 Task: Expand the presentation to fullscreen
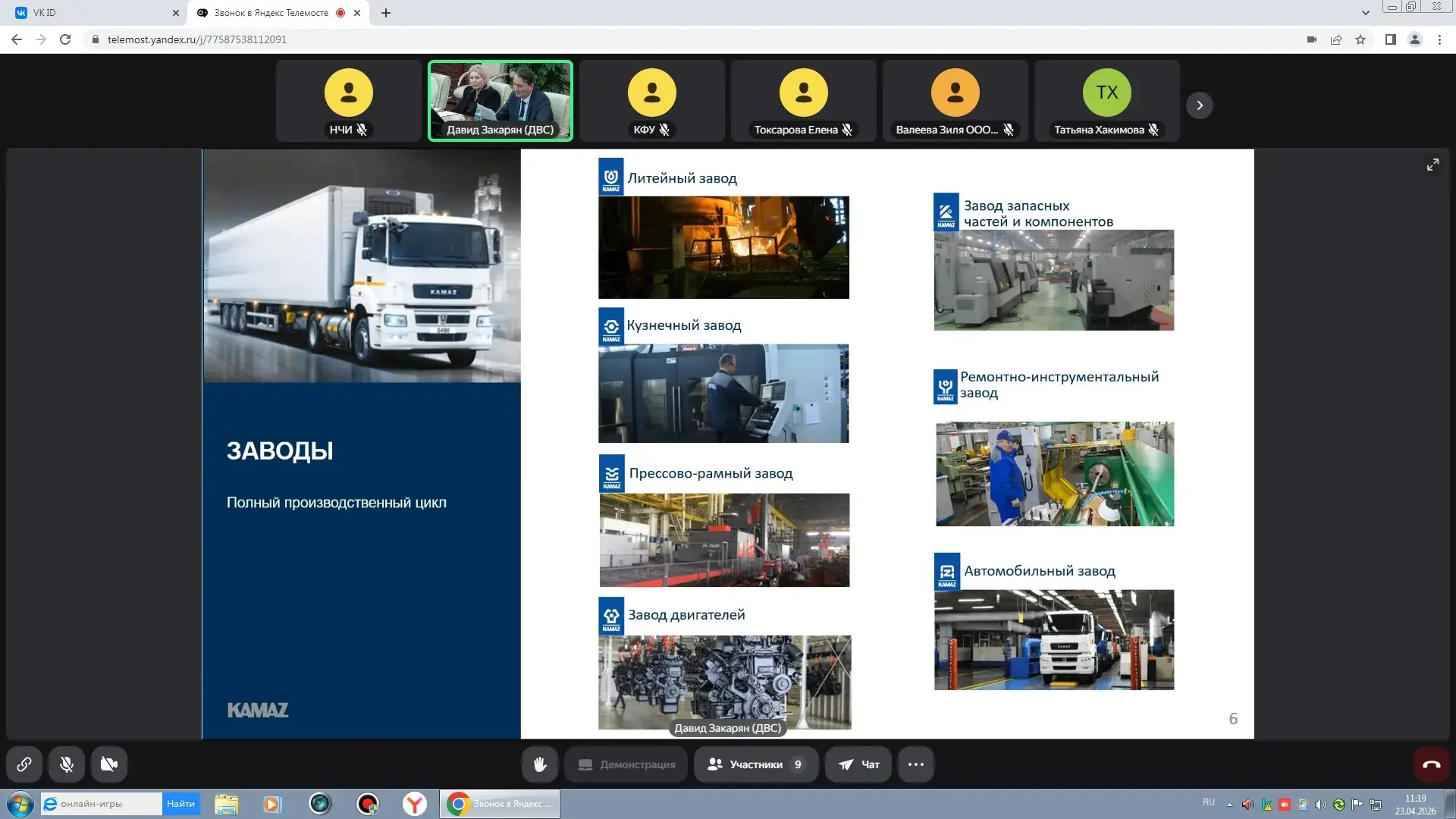point(1432,165)
